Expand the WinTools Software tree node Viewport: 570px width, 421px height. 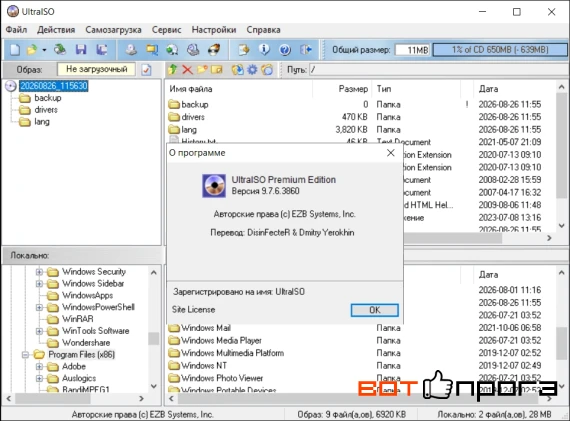tap(39, 331)
